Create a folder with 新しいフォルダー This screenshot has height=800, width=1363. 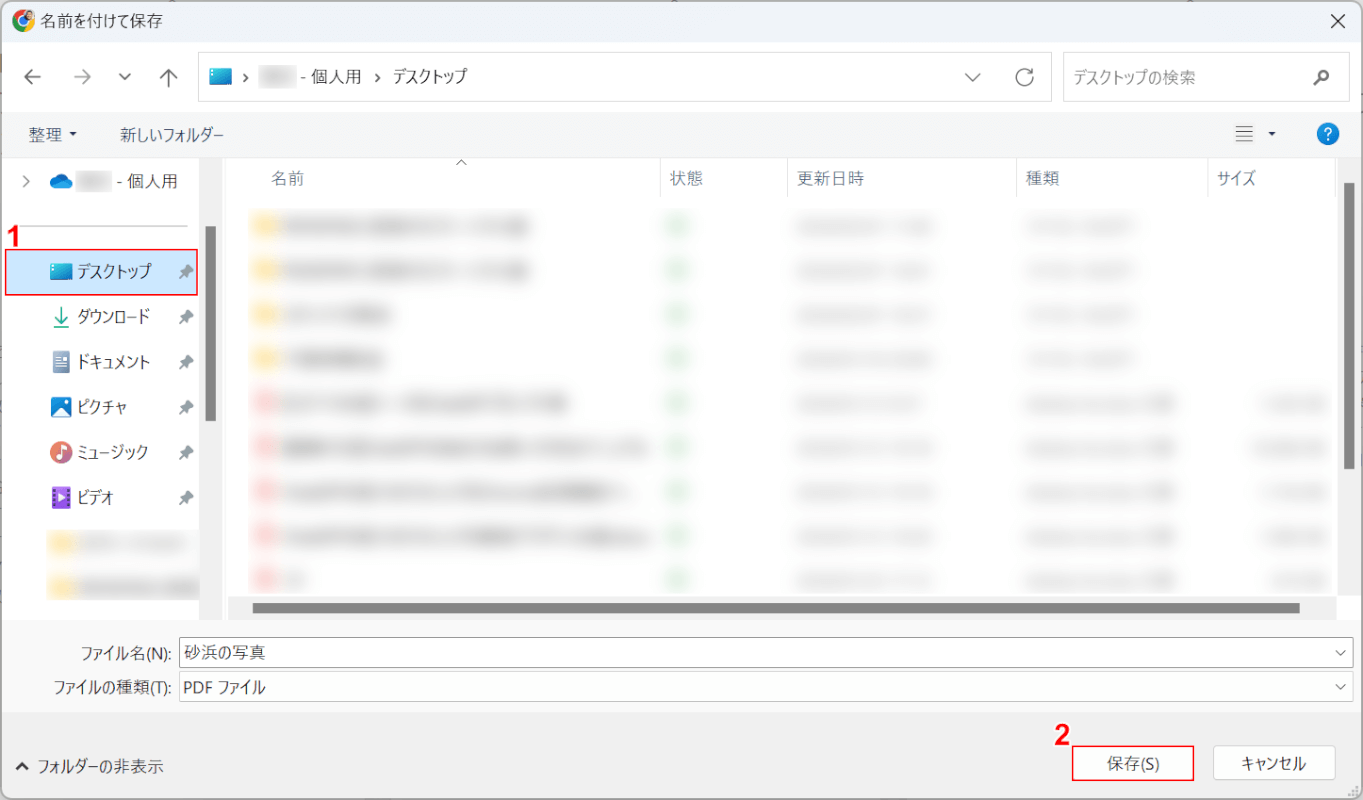[172, 134]
